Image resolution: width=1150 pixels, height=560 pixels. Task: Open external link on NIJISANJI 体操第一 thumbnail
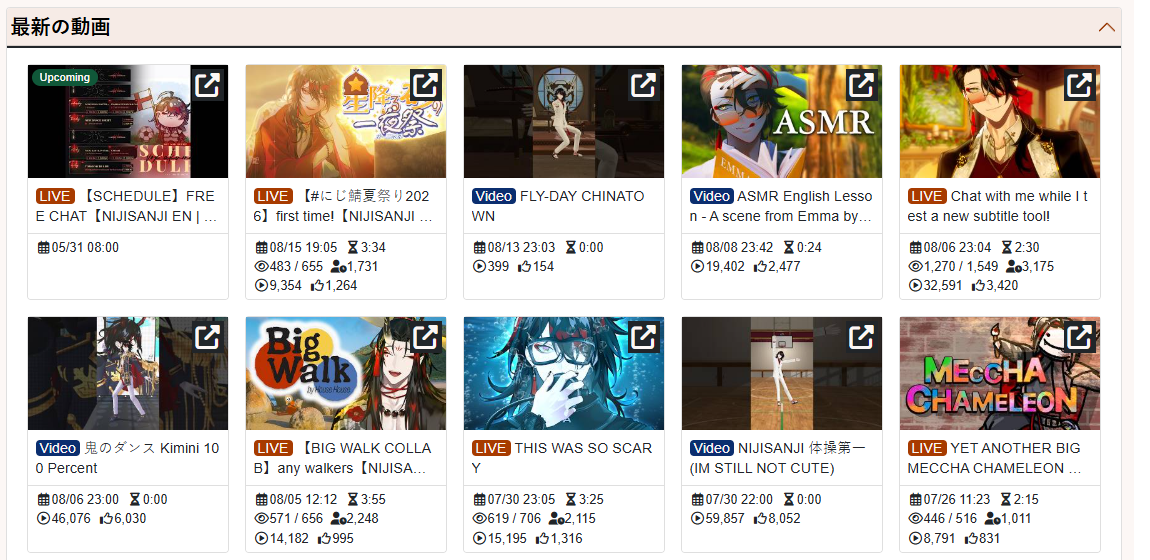[x=861, y=337]
